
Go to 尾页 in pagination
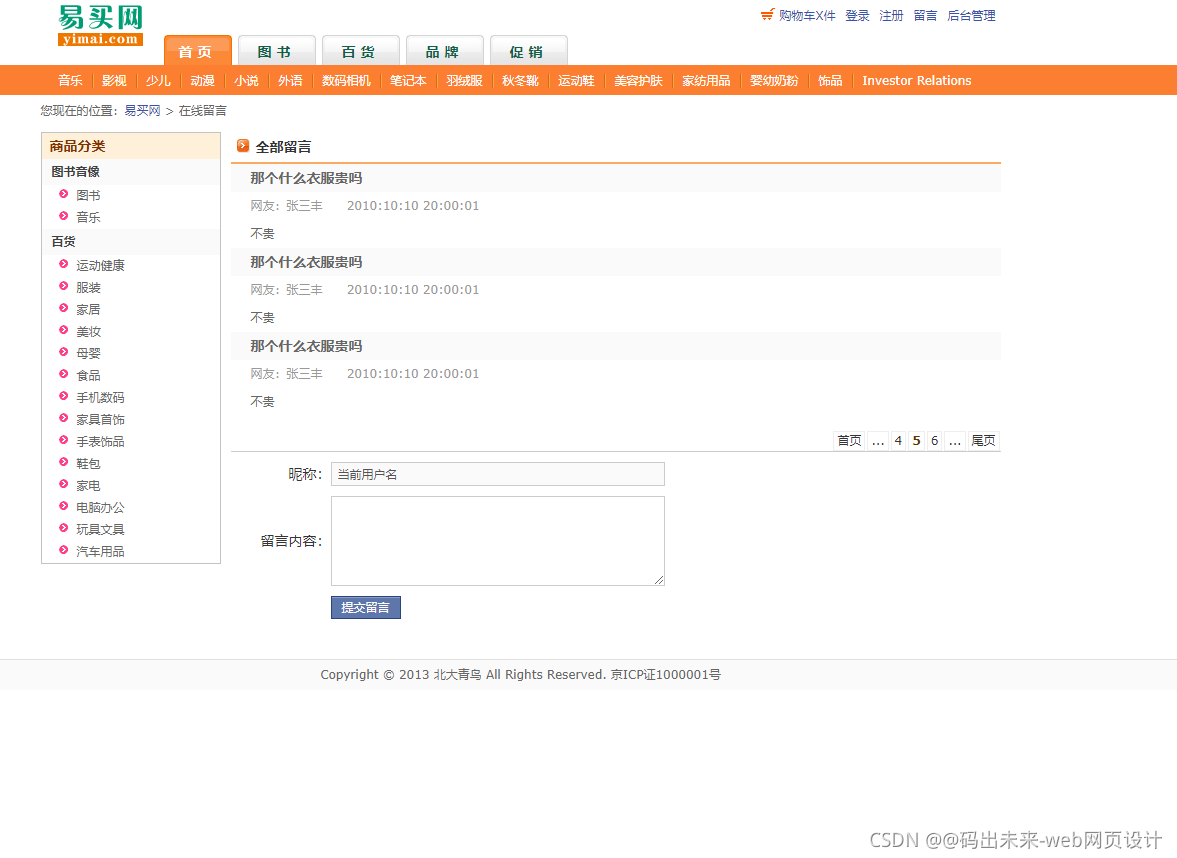click(x=983, y=441)
